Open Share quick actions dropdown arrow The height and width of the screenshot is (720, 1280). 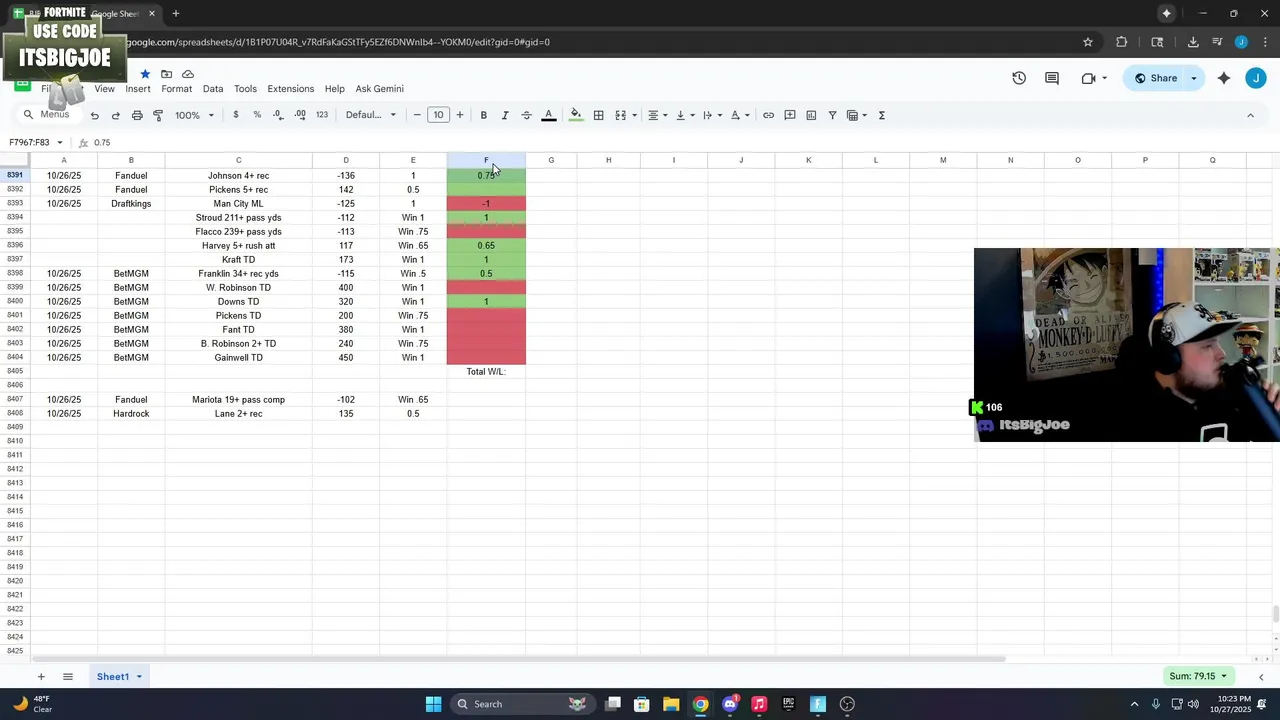point(1193,78)
